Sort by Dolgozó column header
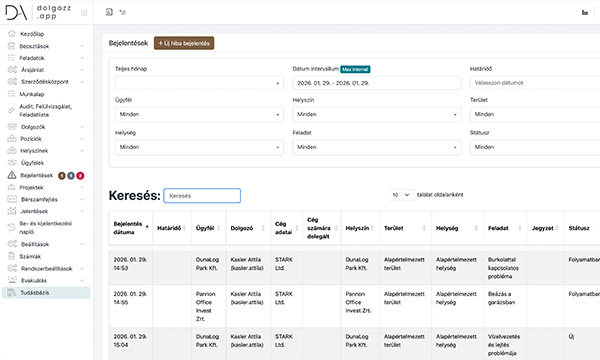 (248, 228)
